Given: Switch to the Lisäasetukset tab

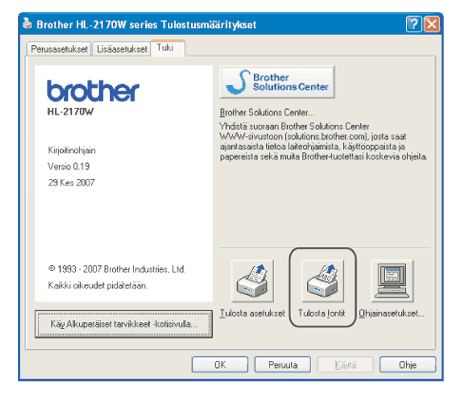Looking at the screenshot, I should point(122,49).
